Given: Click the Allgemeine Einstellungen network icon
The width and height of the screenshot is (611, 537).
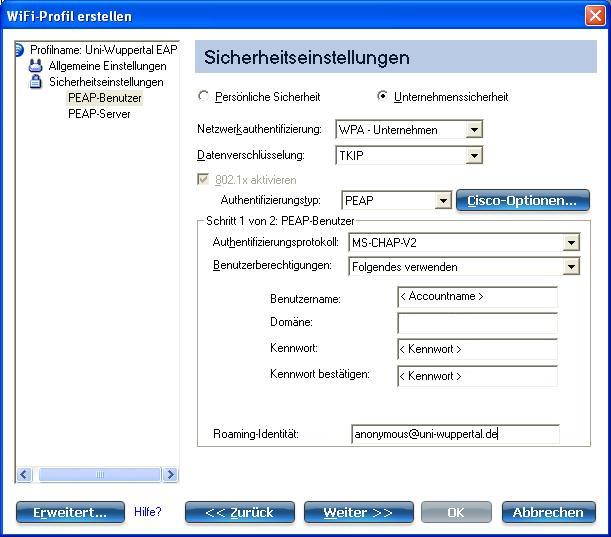Looking at the screenshot, I should 35,66.
